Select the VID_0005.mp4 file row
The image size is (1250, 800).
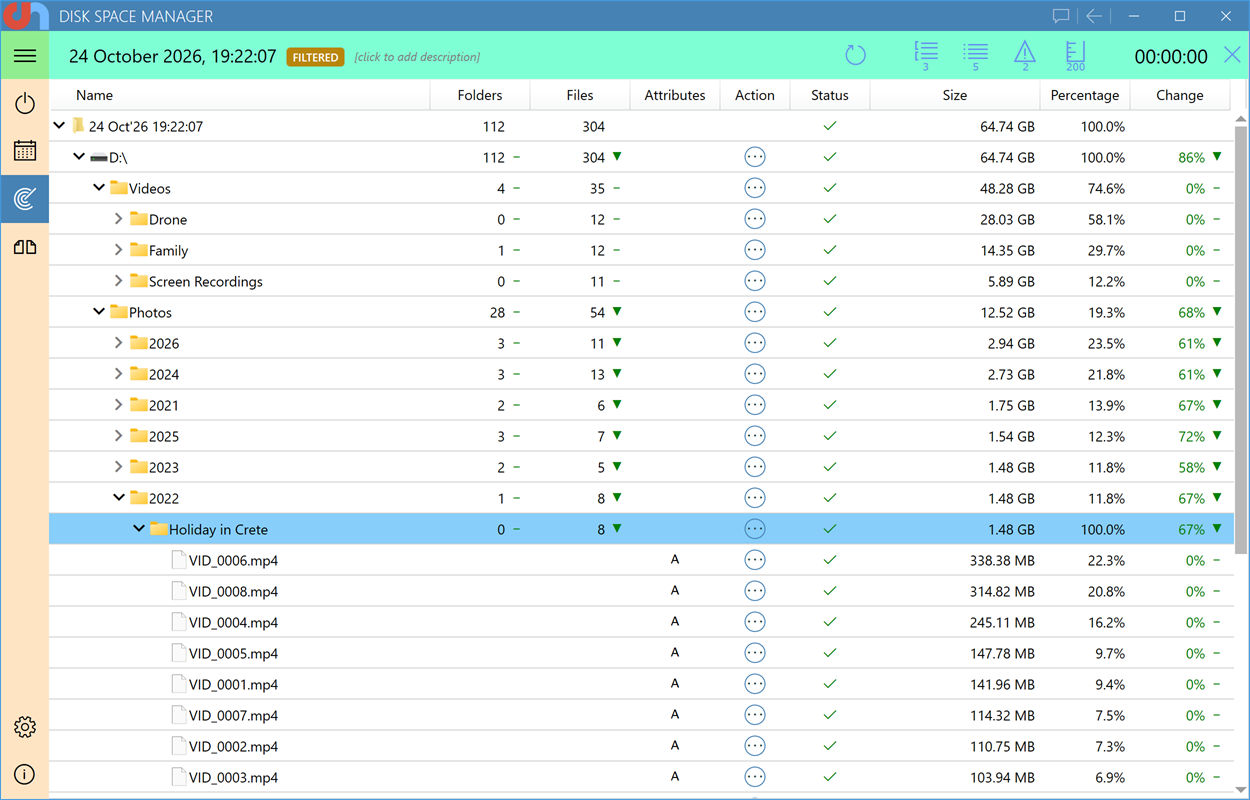[x=641, y=653]
